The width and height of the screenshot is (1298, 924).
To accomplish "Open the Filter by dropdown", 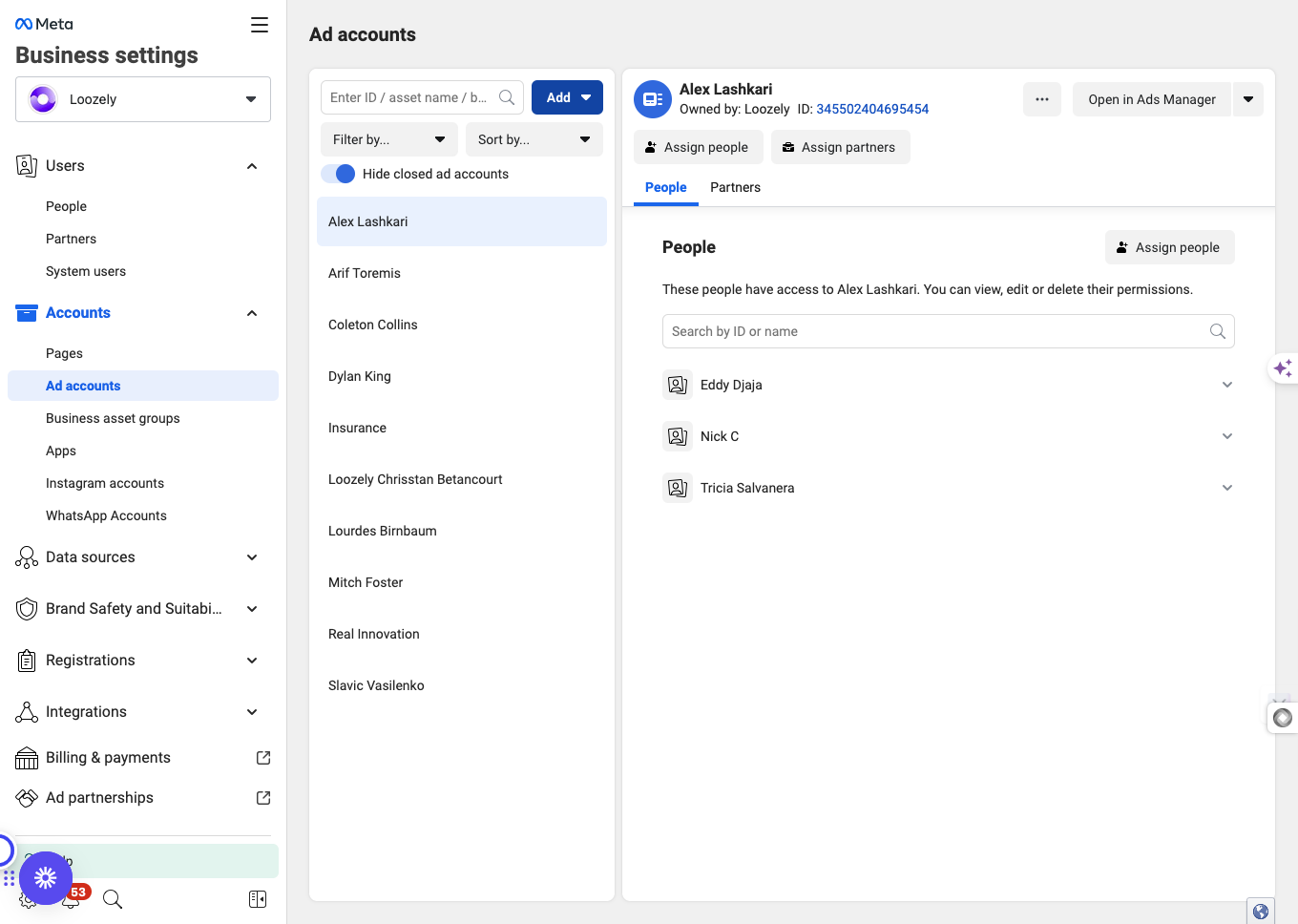I will [389, 139].
